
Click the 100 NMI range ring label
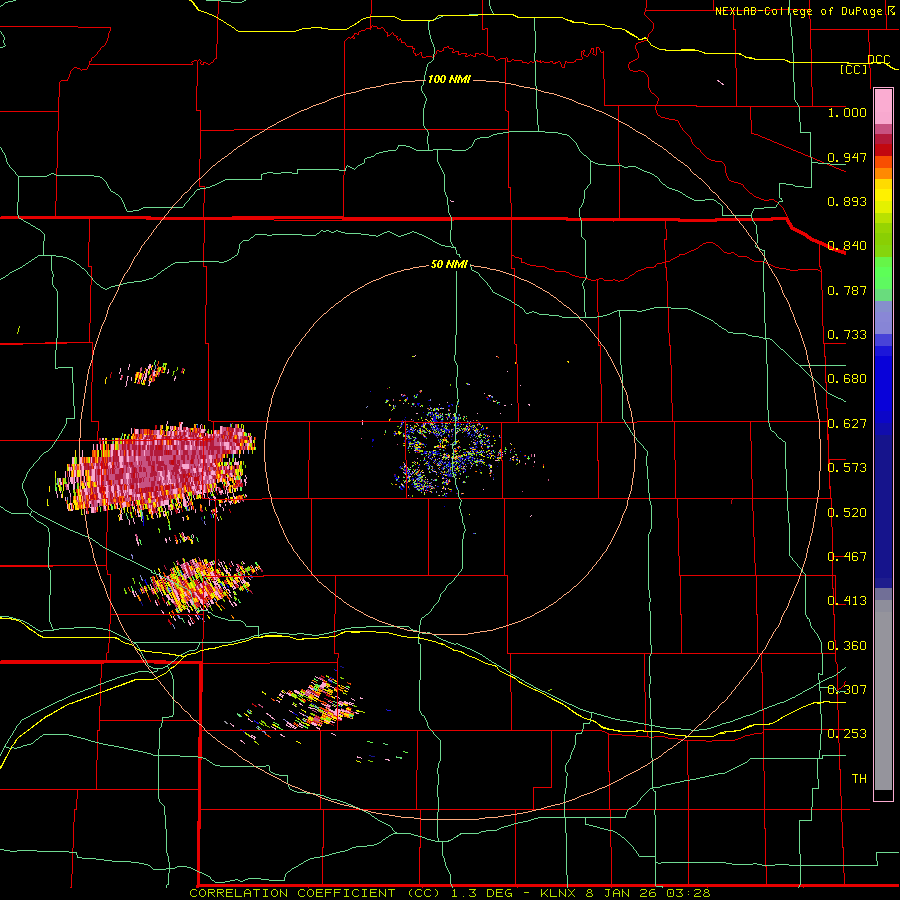(449, 79)
